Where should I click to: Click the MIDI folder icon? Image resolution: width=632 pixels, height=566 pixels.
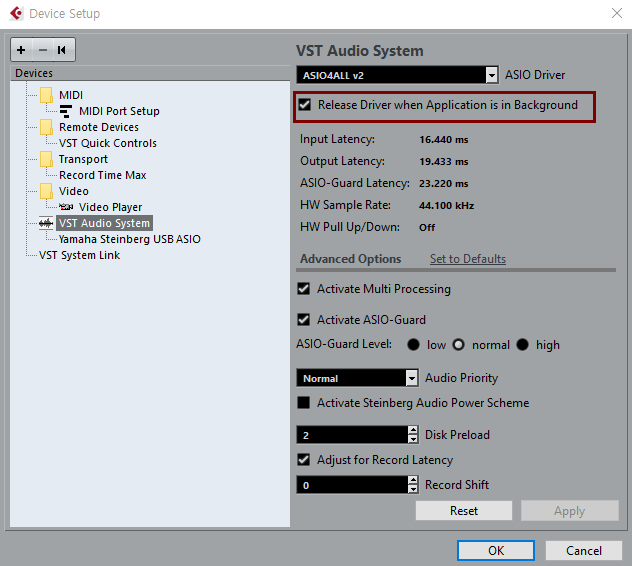pyautogui.click(x=46, y=95)
